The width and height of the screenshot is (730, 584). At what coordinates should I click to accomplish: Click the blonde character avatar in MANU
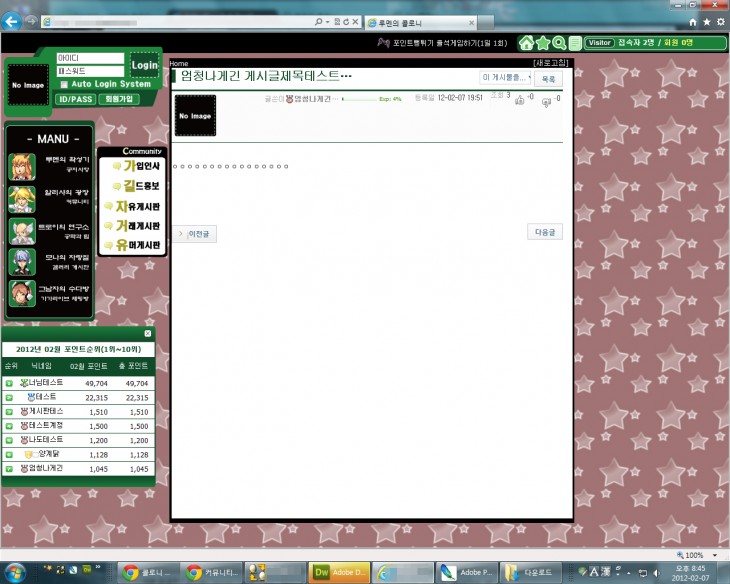click(21, 199)
